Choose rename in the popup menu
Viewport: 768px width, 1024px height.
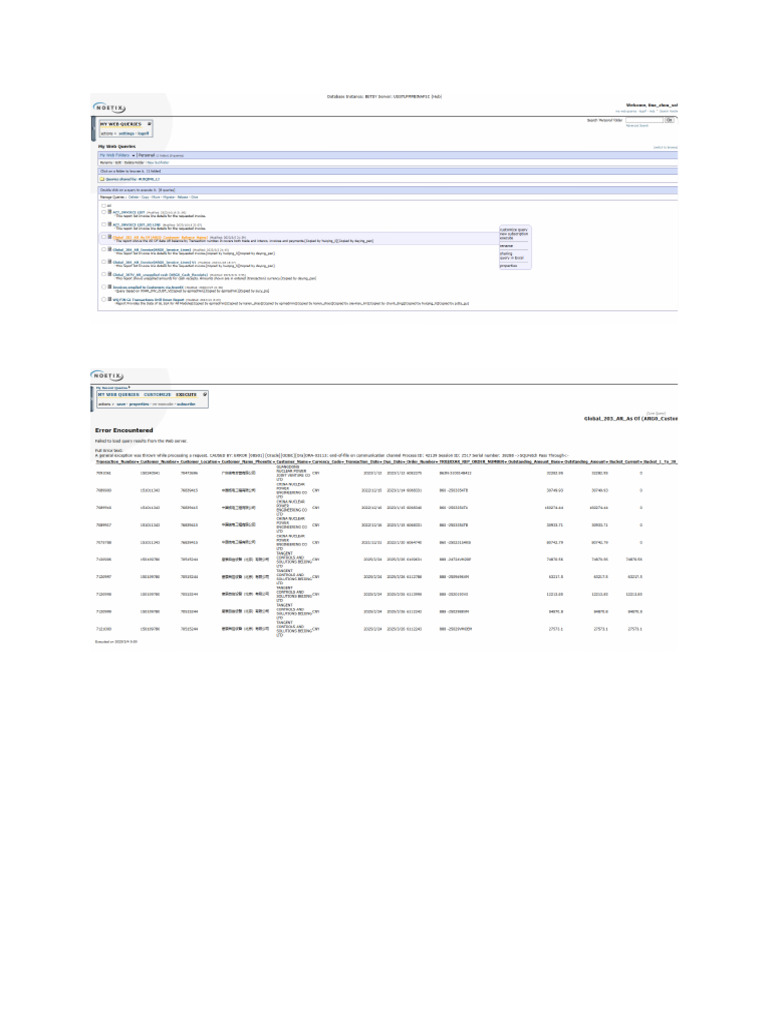[x=506, y=246]
